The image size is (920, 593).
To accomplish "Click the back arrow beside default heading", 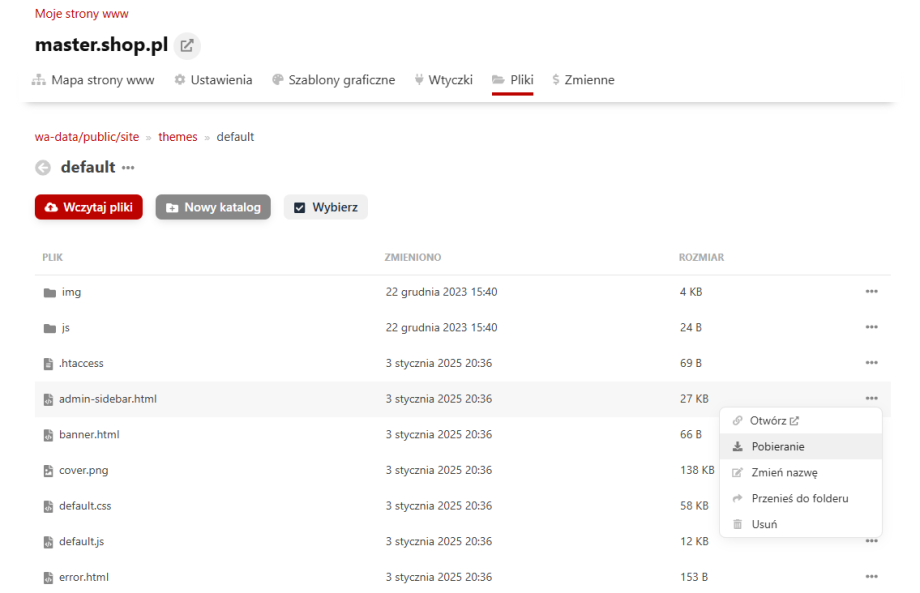I will pyautogui.click(x=43, y=168).
